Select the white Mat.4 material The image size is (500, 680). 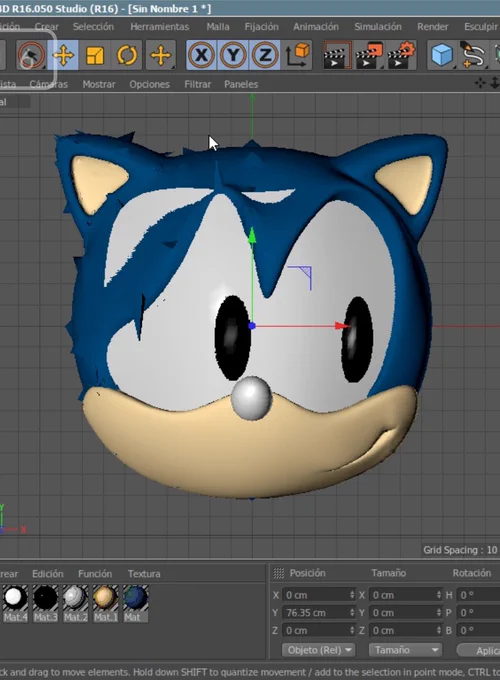click(x=16, y=603)
